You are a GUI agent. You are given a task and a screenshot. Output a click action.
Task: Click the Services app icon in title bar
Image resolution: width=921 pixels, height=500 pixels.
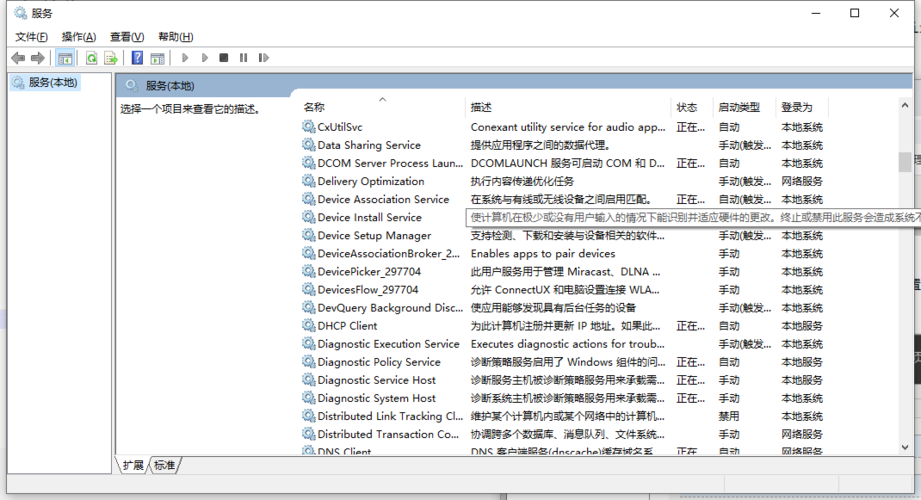21,13
